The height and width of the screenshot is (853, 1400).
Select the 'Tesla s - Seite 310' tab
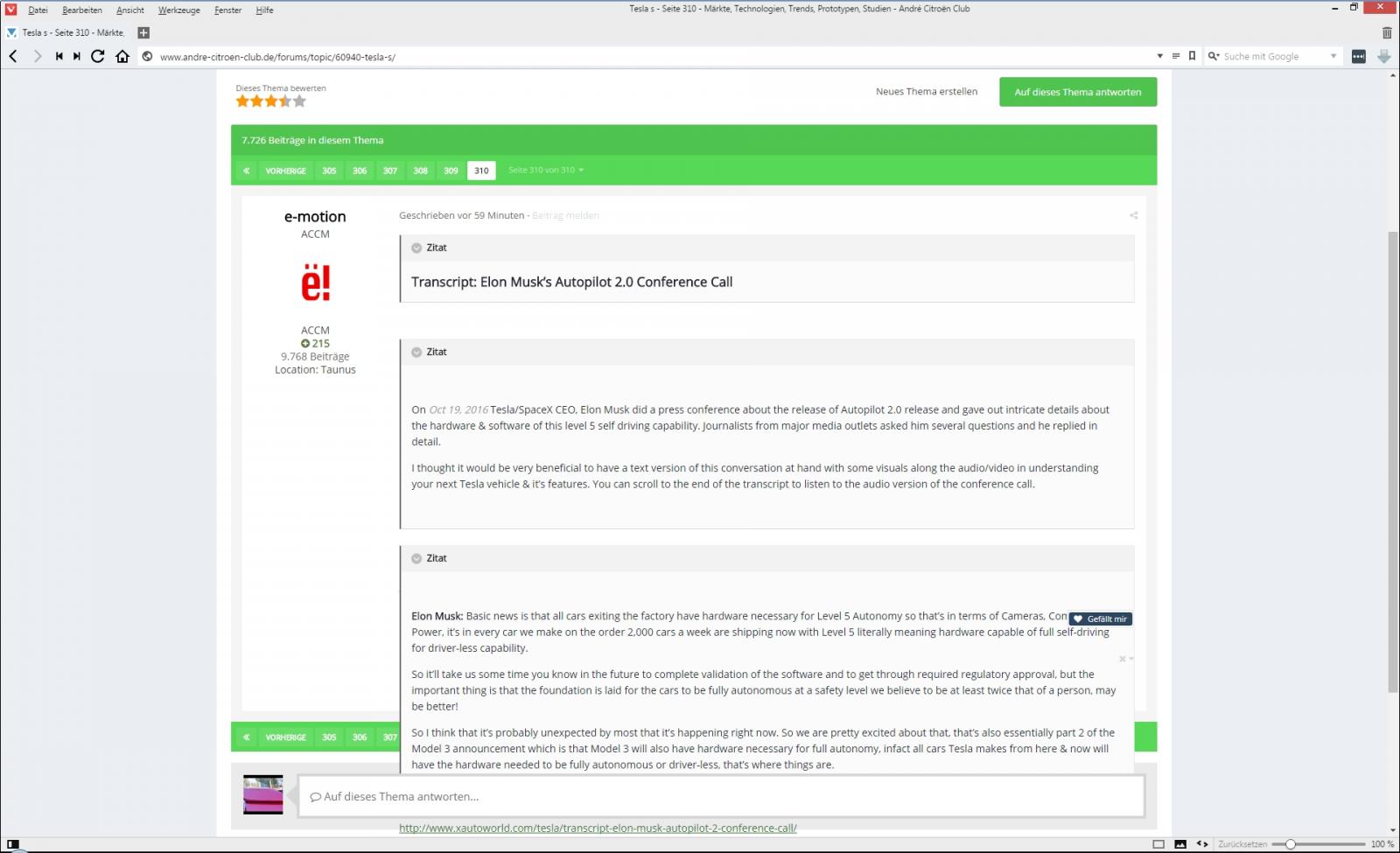[67, 32]
